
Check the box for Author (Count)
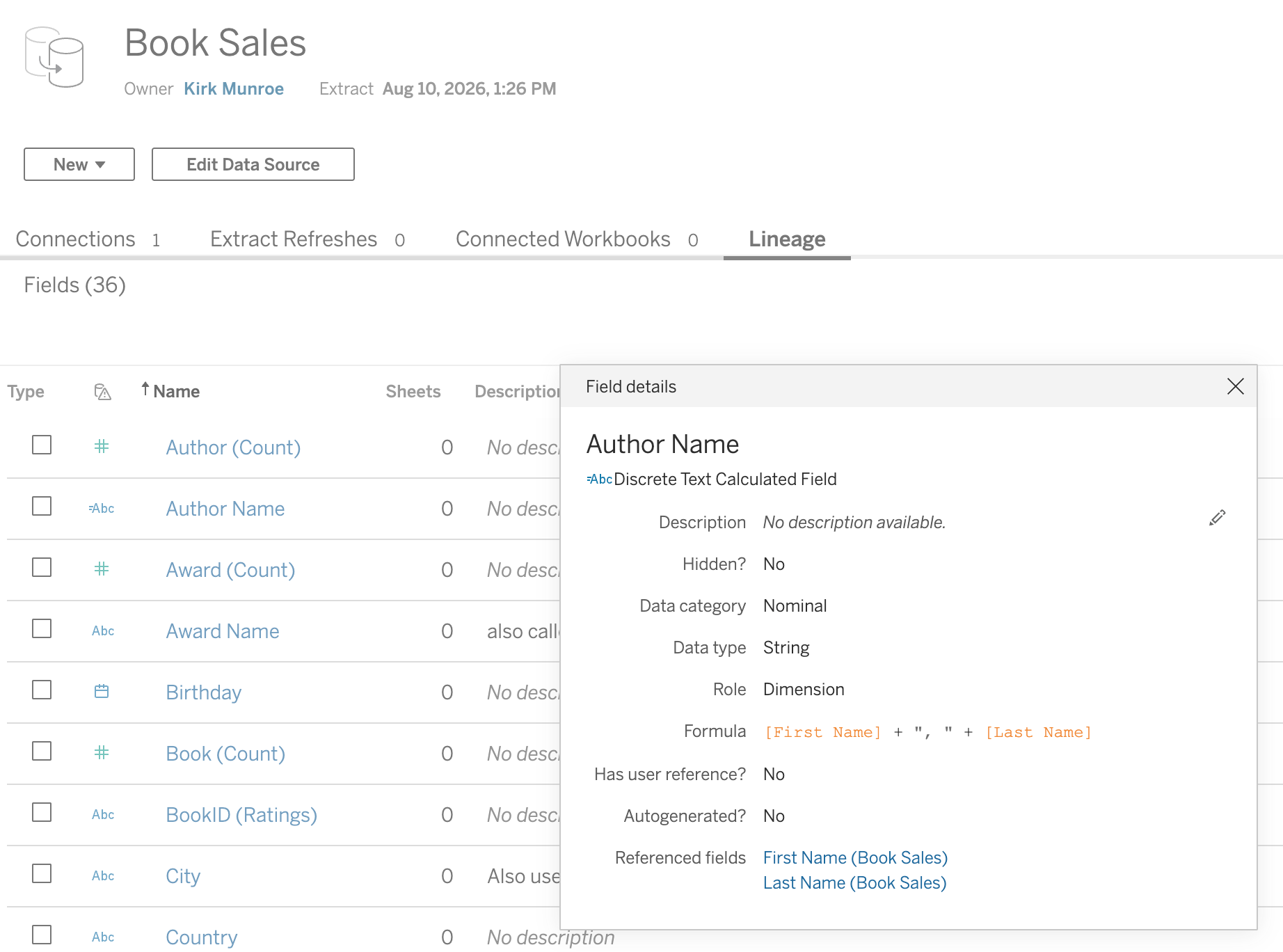tap(42, 445)
